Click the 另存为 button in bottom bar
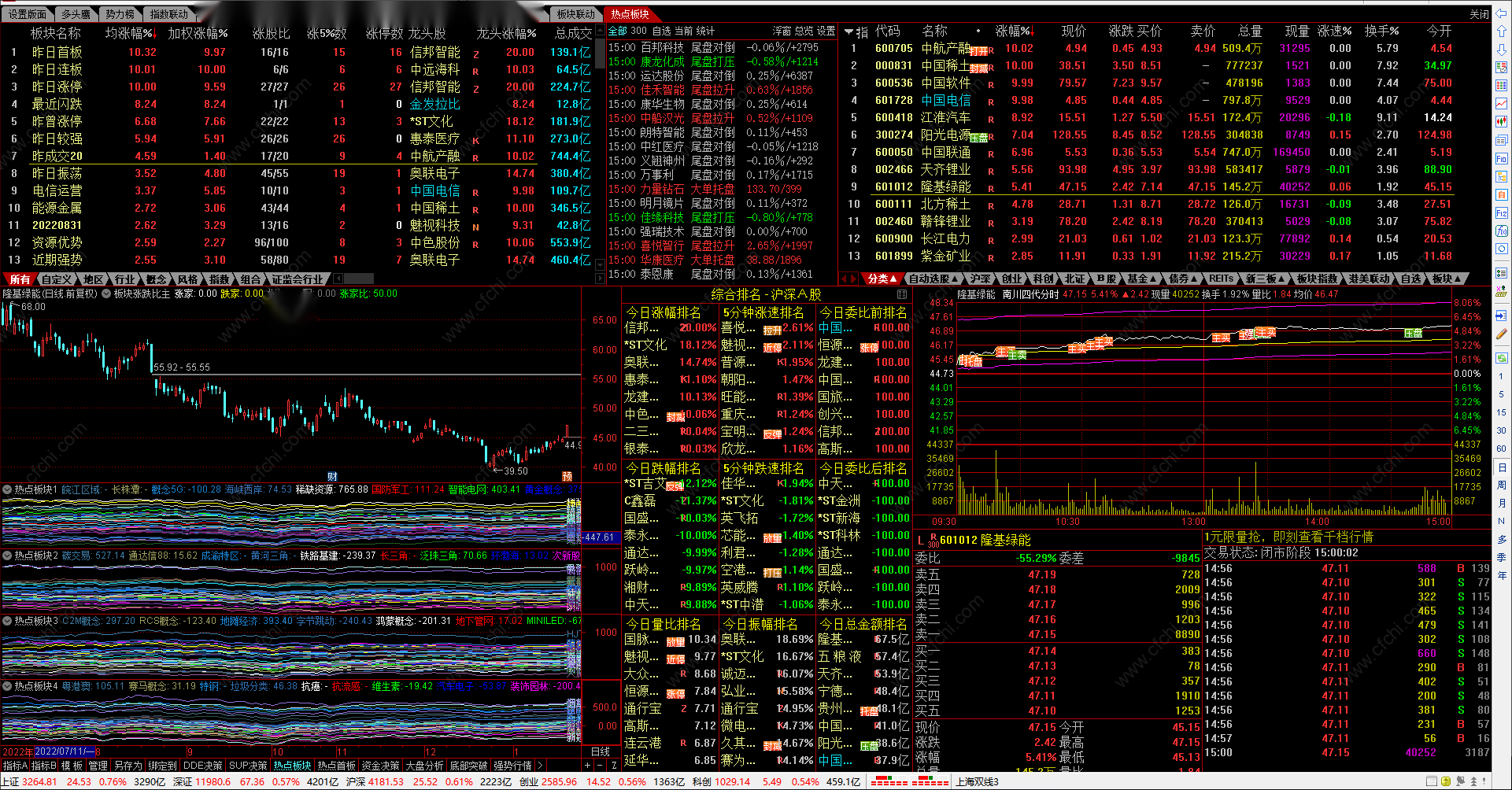This screenshot has height=790, width=1512. [128, 766]
